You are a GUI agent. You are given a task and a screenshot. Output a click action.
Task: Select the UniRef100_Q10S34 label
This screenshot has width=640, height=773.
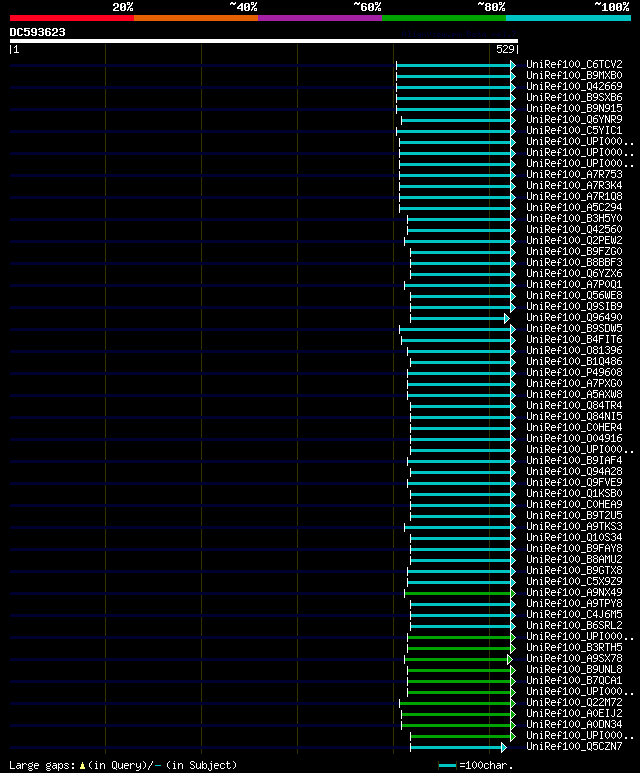click(574, 537)
